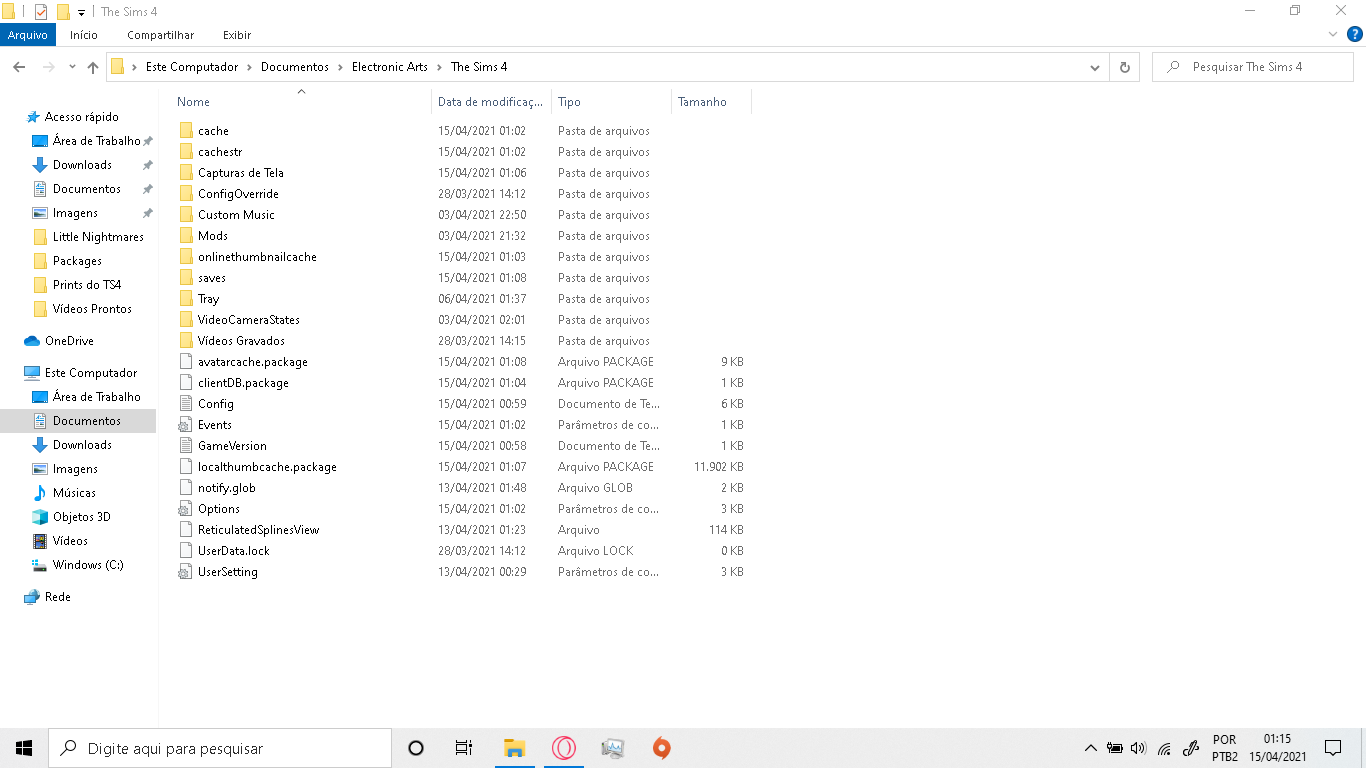Open the notification center icon
The width and height of the screenshot is (1366, 768).
point(1333,748)
